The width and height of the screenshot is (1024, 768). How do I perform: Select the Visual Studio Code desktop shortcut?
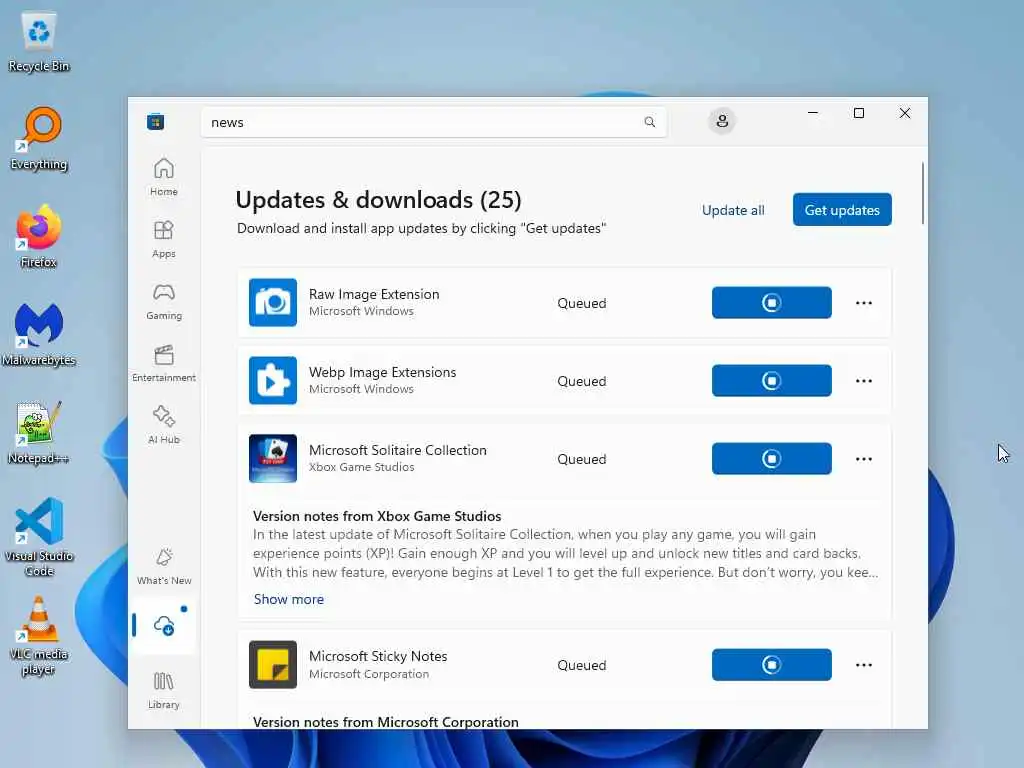[x=39, y=537]
